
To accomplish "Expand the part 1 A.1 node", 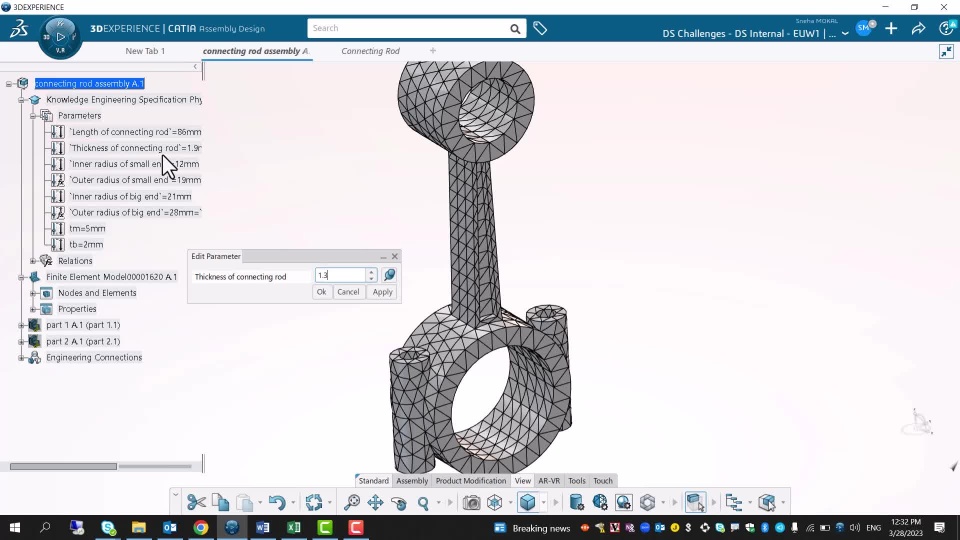I will (x=21, y=325).
